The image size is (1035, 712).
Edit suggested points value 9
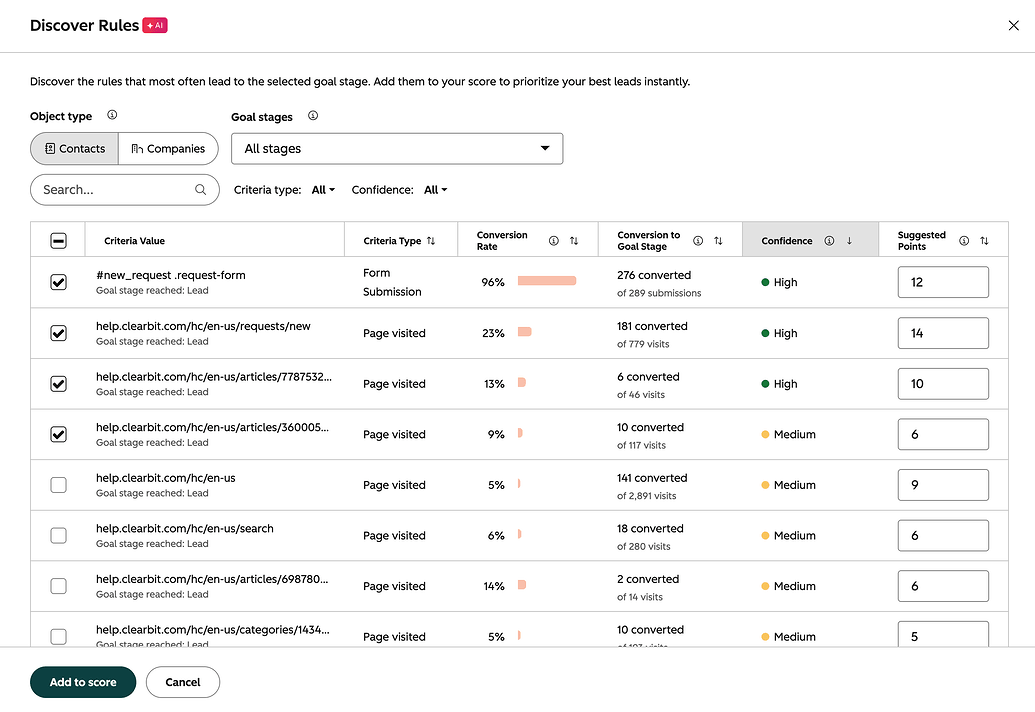[x=943, y=485]
